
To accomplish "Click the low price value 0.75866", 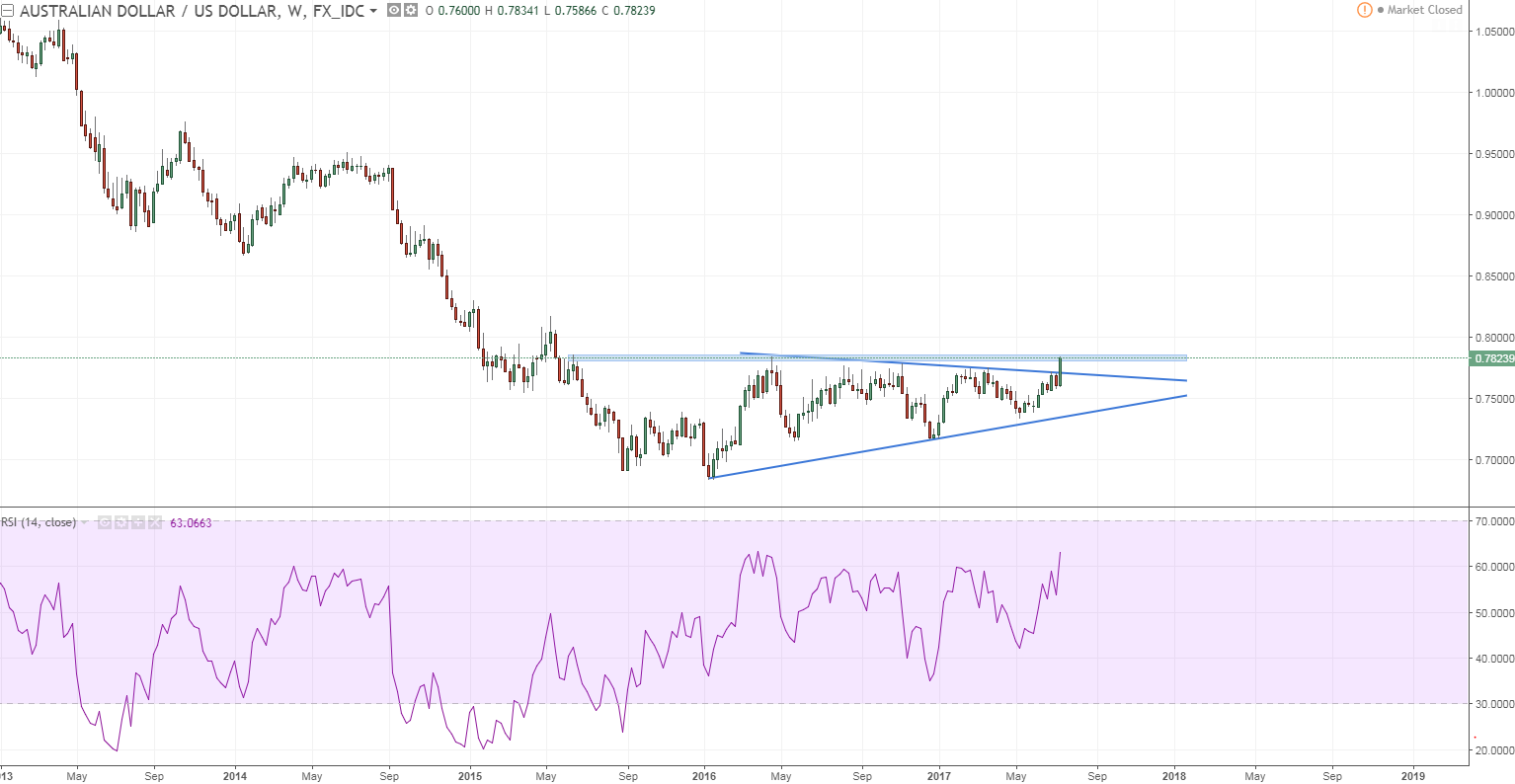I will click(x=575, y=11).
